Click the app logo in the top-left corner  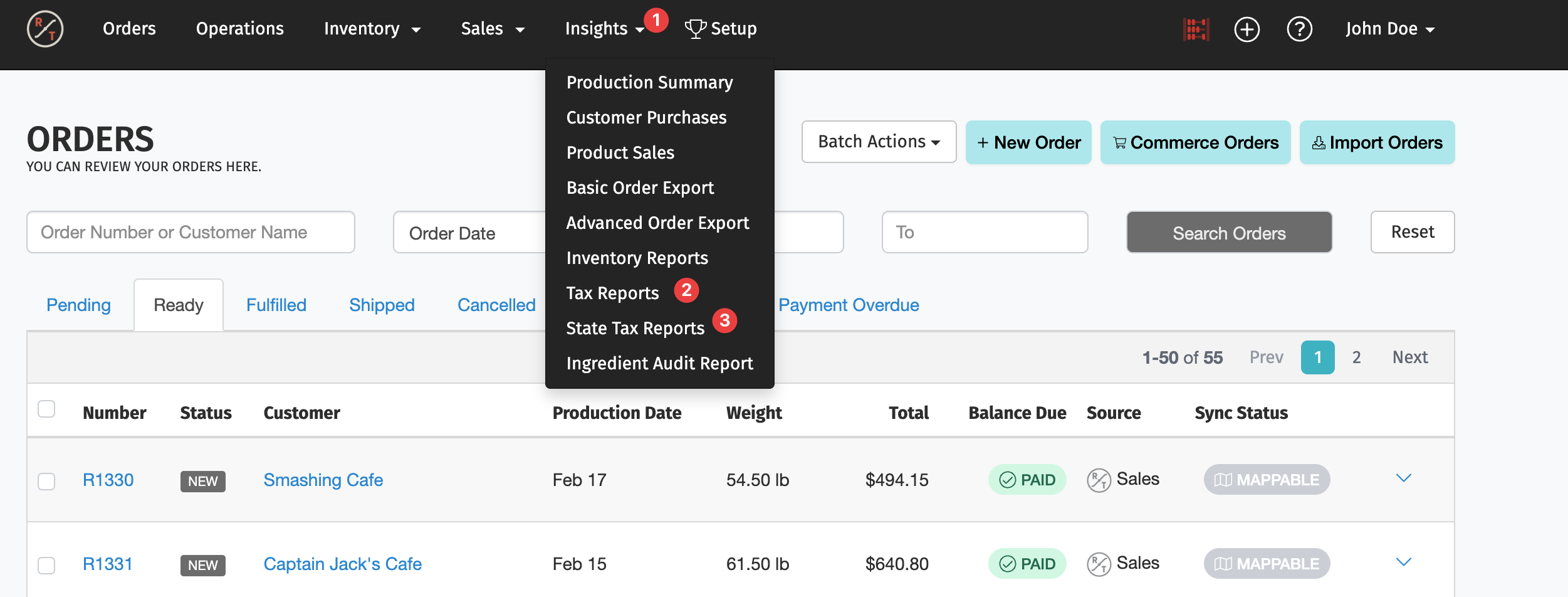[x=45, y=29]
